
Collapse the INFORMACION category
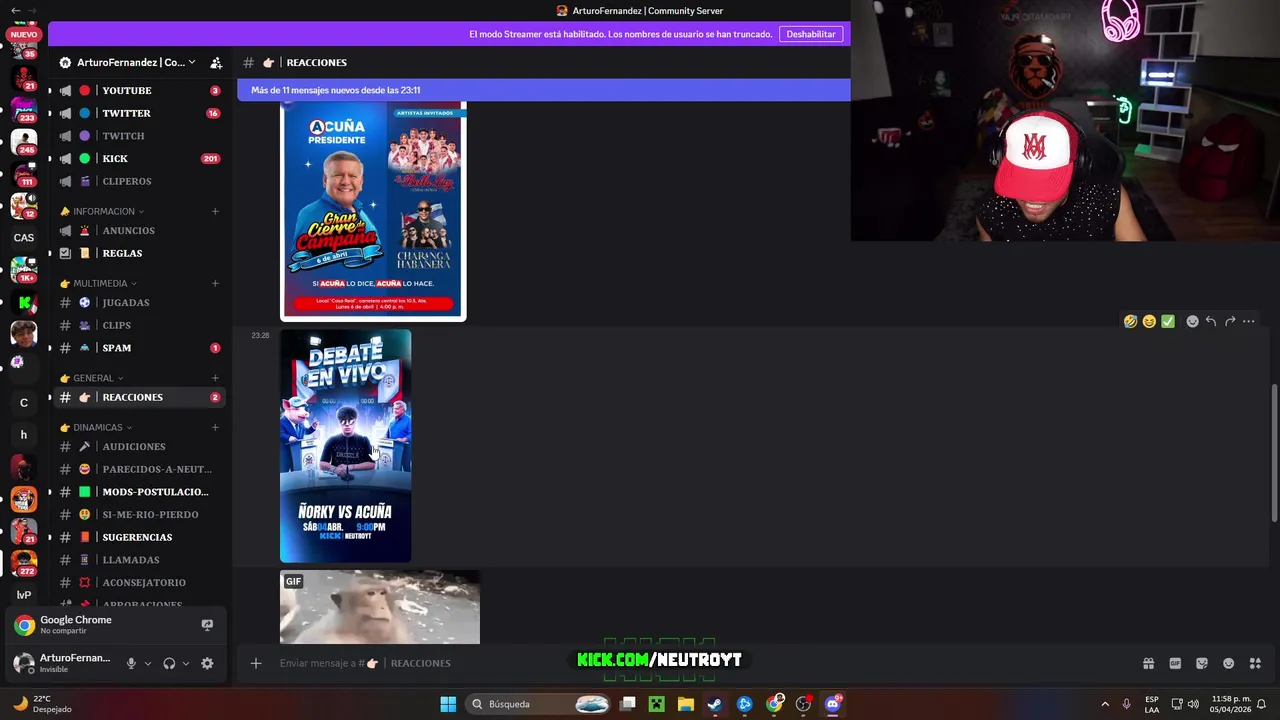pos(102,211)
